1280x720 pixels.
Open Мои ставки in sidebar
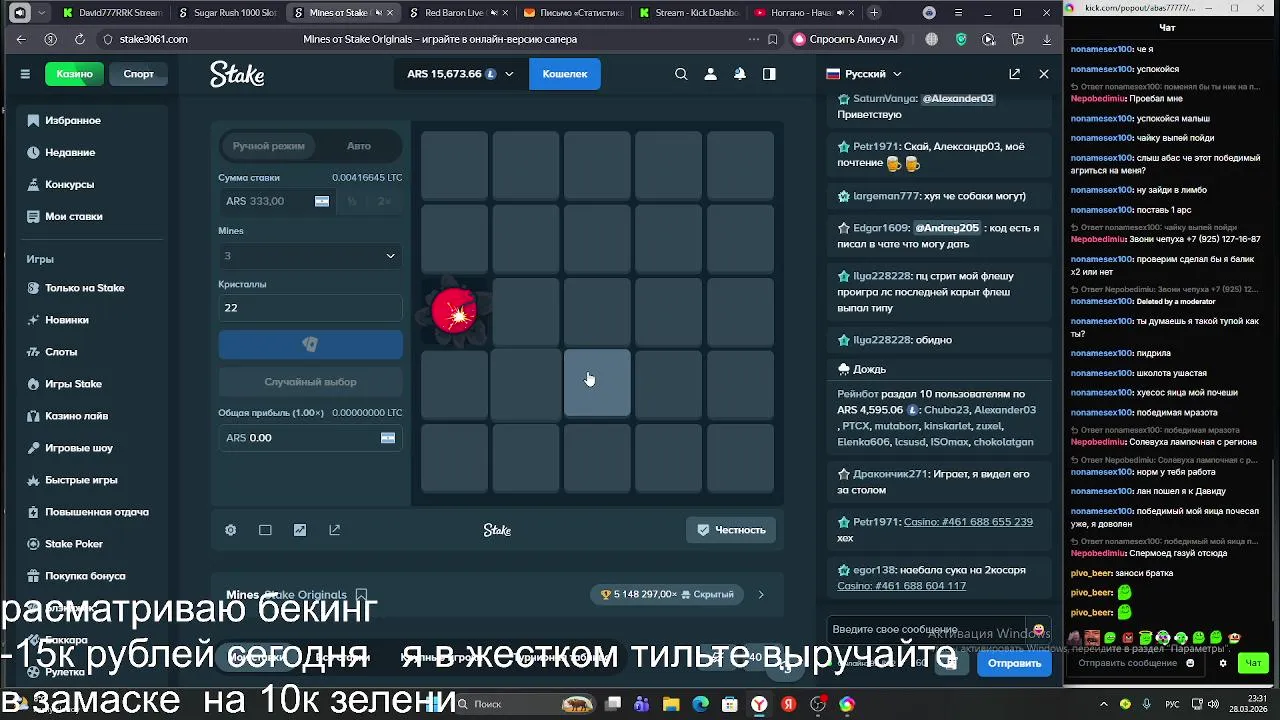click(x=74, y=216)
